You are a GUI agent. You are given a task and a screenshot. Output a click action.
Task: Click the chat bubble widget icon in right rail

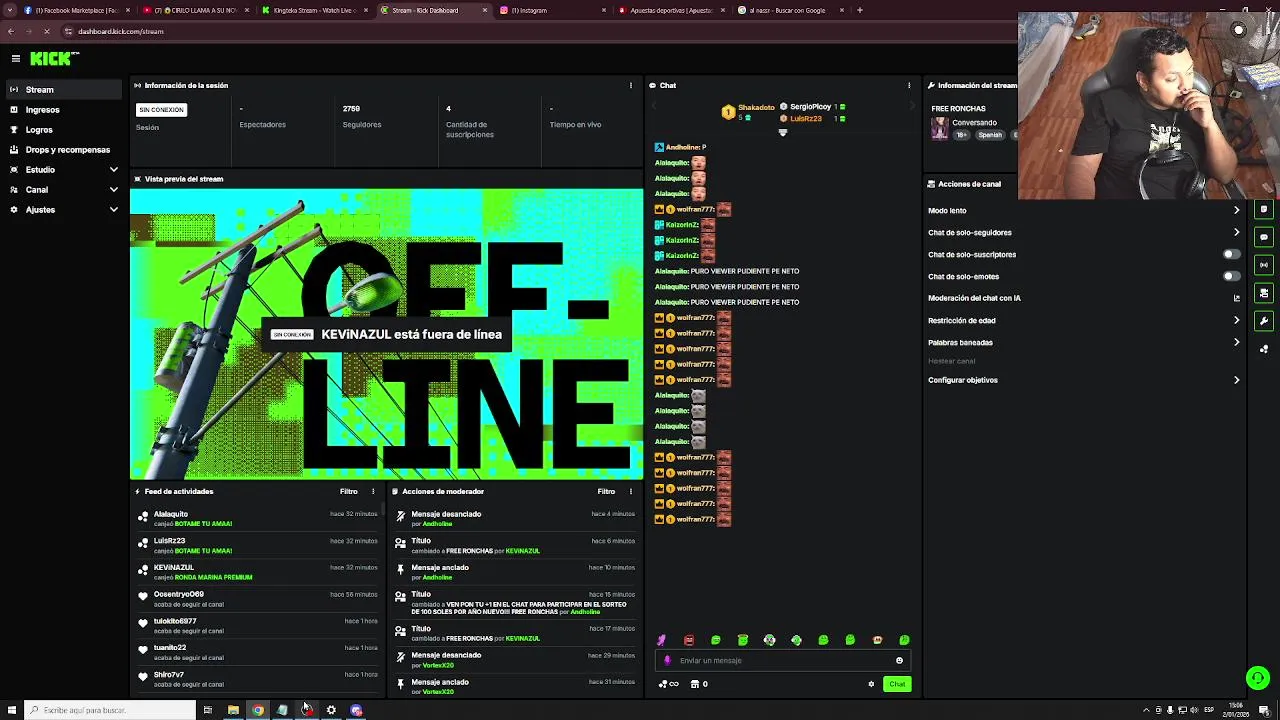pos(1264,238)
